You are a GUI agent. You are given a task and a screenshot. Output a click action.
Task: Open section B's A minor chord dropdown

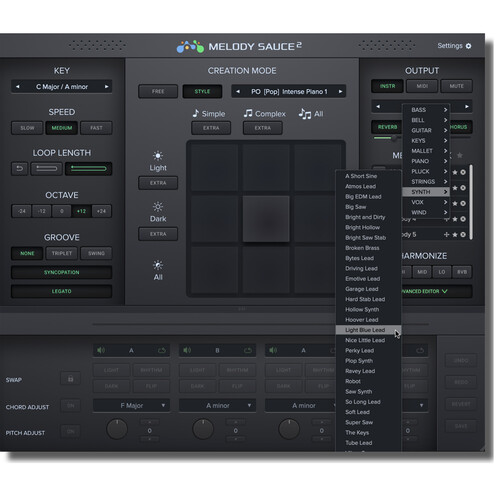pyautogui.click(x=217, y=406)
